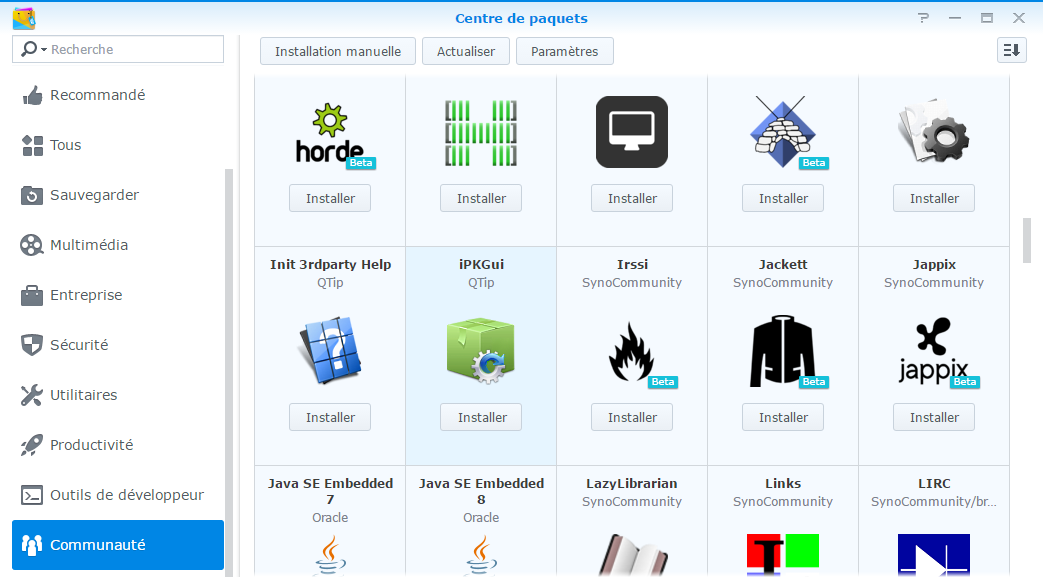Click Installer under the green H icon
This screenshot has height=577, width=1043.
coord(481,198)
